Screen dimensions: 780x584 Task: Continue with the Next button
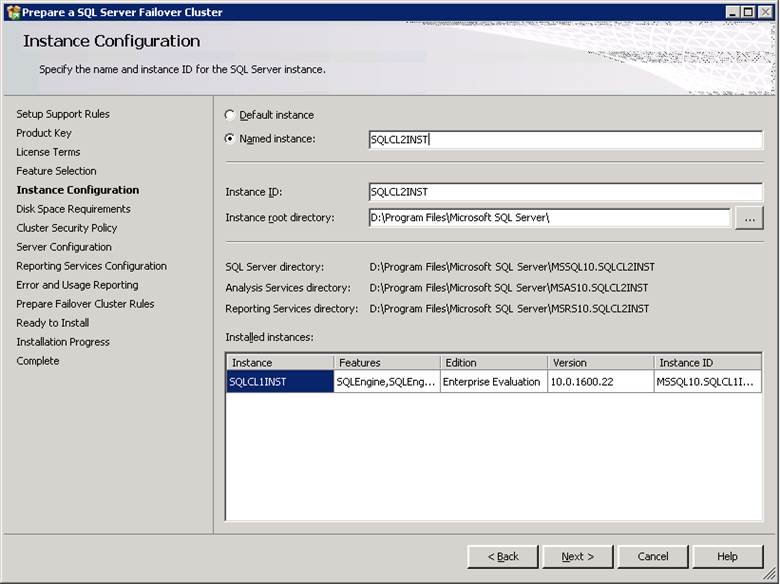click(x=578, y=557)
